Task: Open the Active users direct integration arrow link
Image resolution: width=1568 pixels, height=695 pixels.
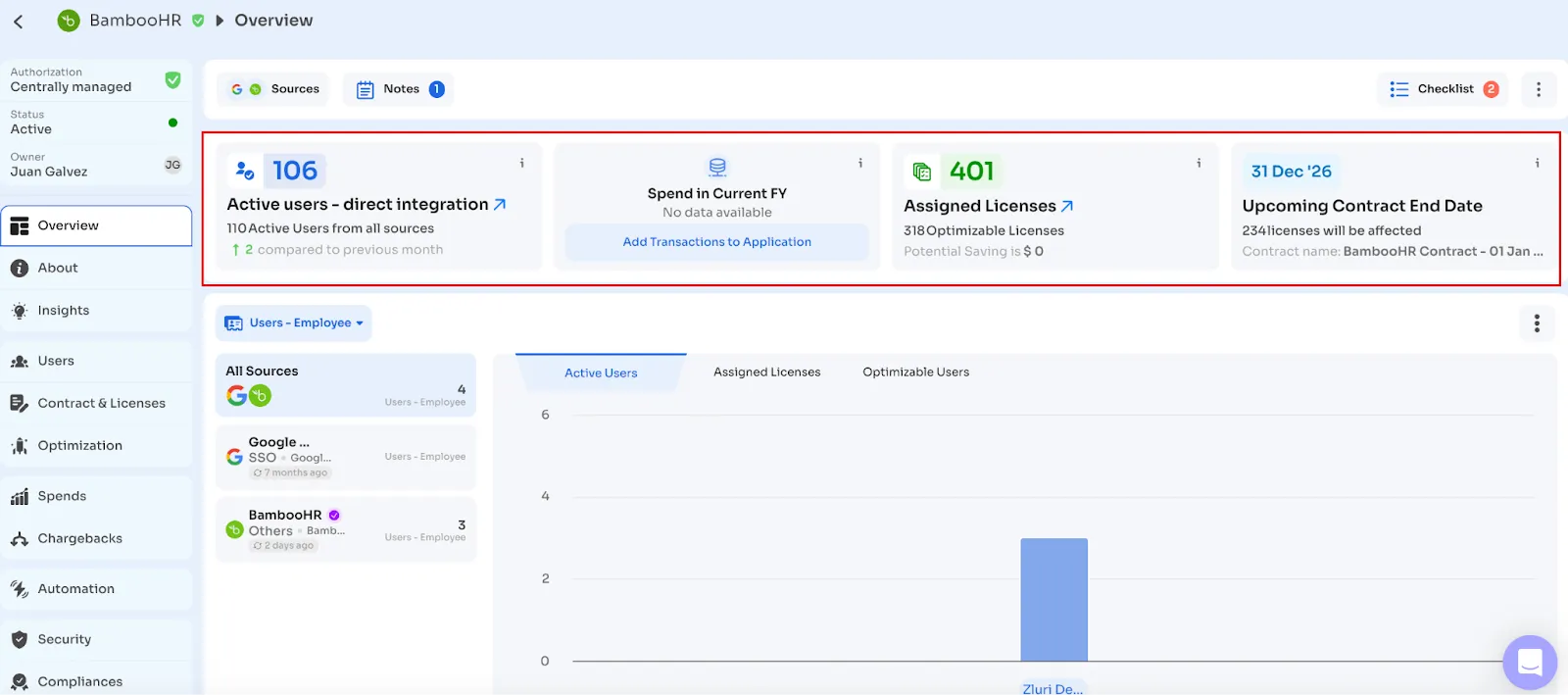Action: pos(500,204)
